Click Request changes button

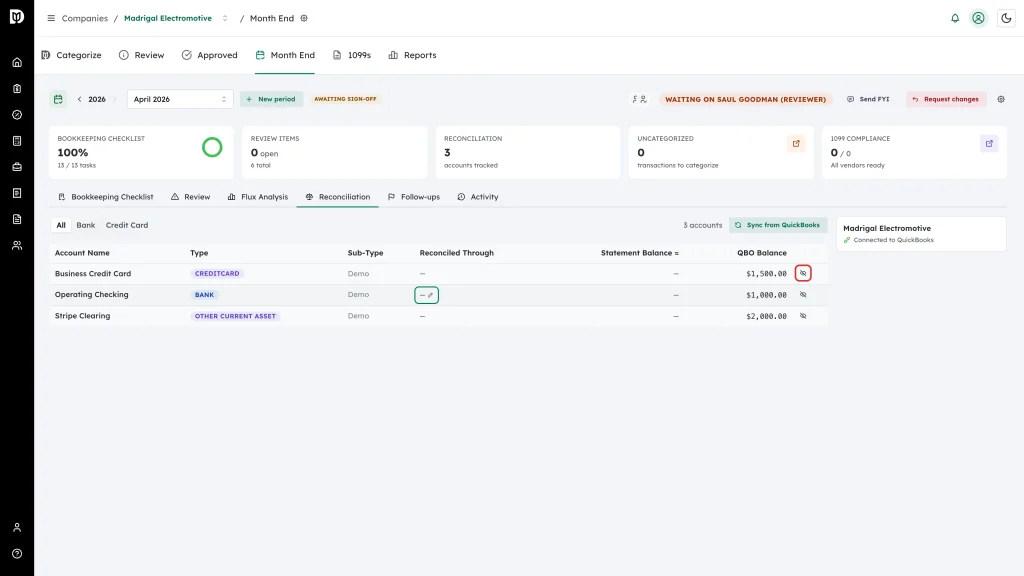coord(946,99)
